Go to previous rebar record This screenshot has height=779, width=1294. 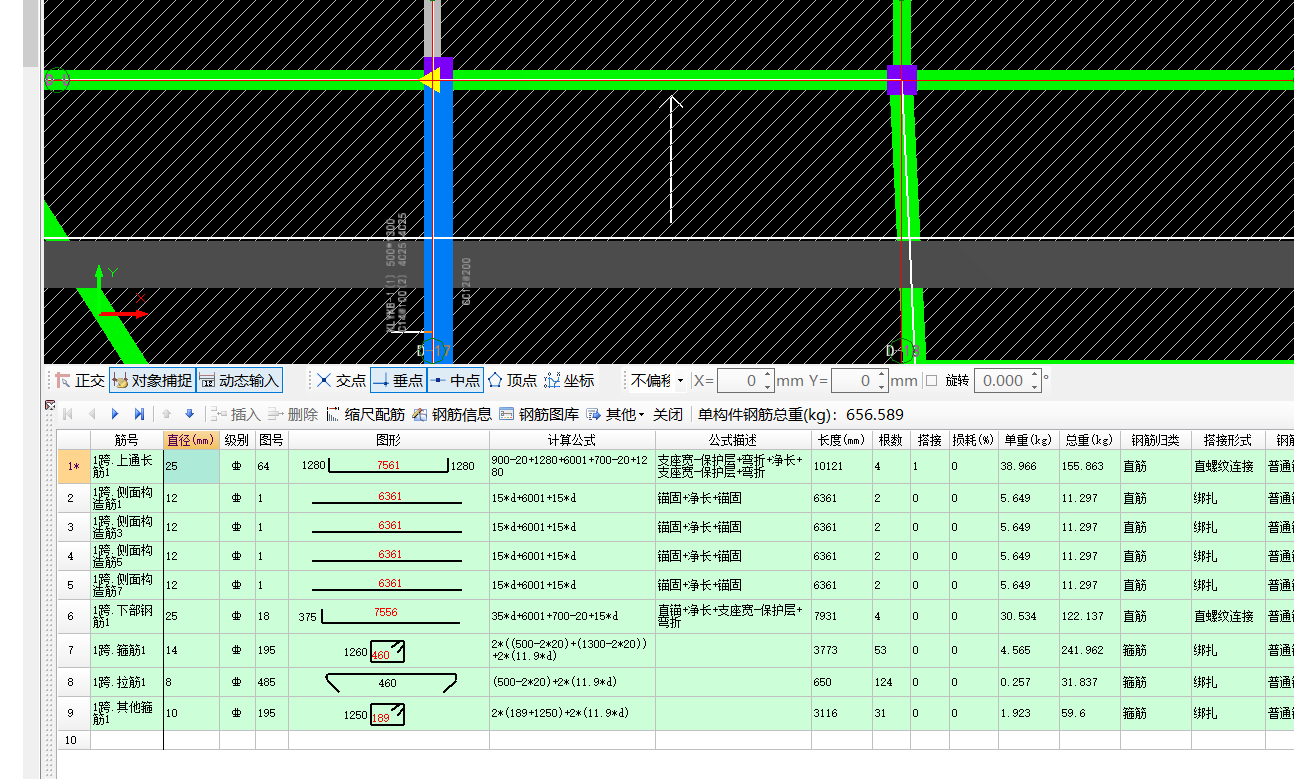92,414
